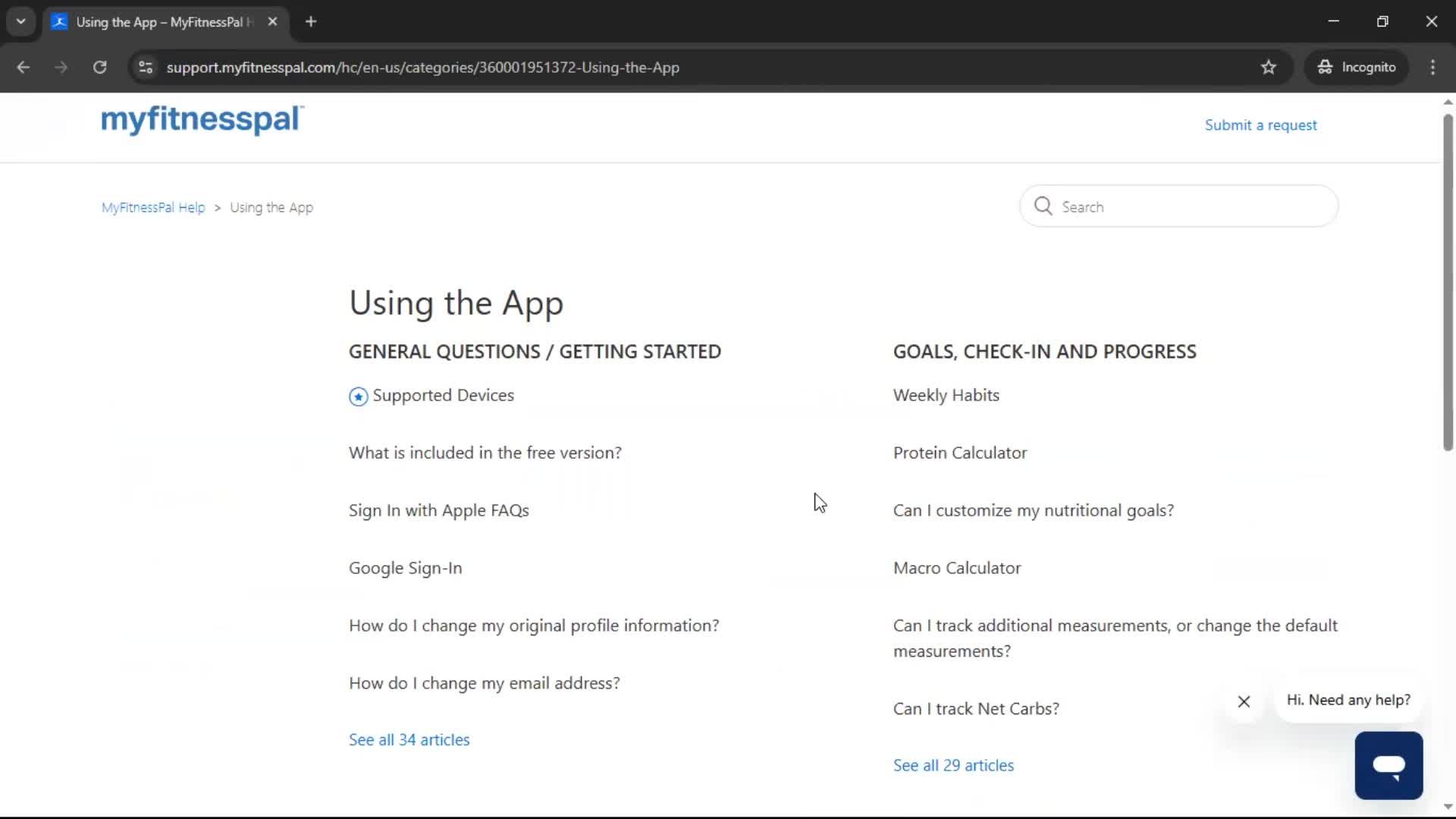This screenshot has height=819, width=1456.
Task: View site information icon in address bar
Action: (146, 67)
